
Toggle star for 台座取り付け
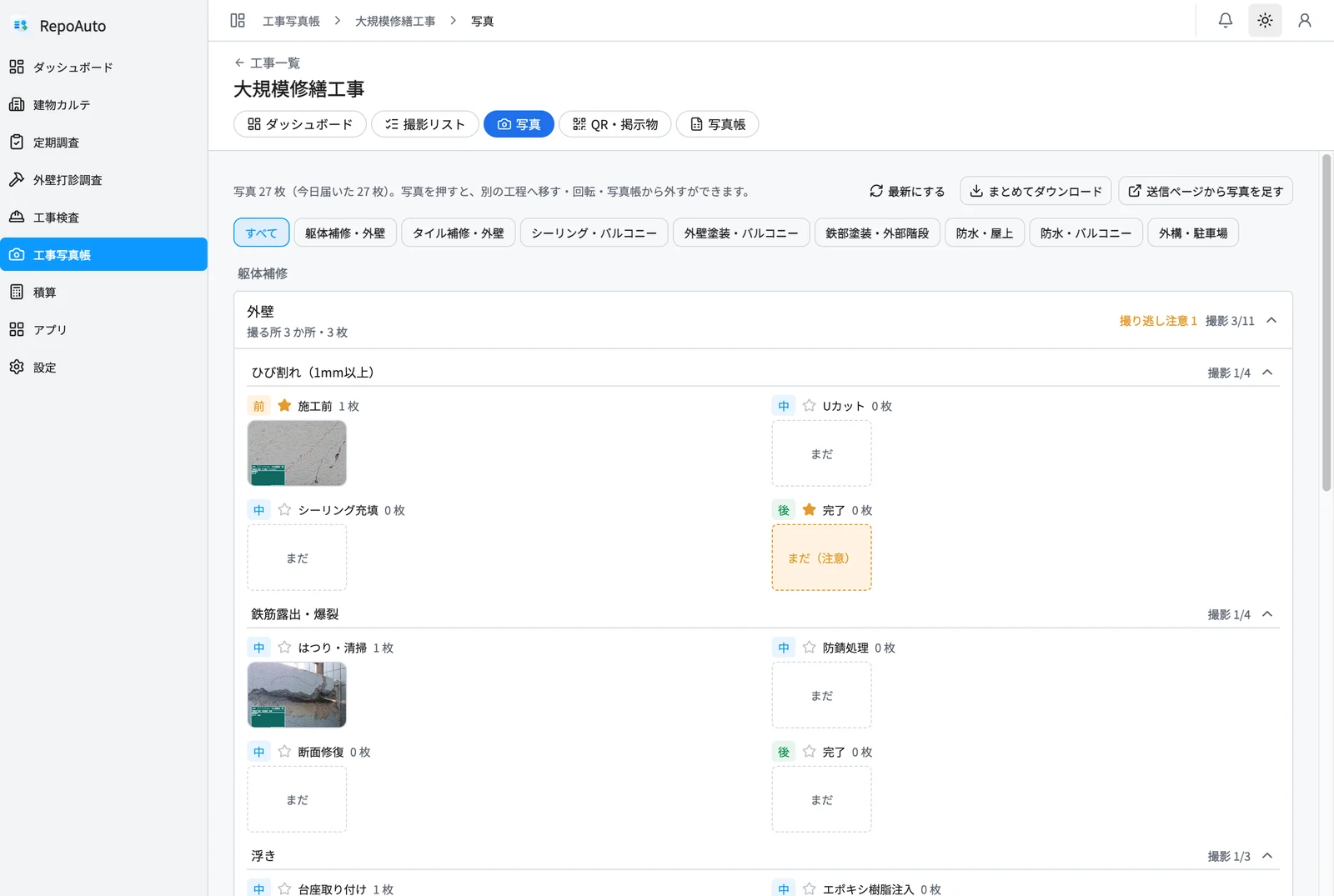[x=284, y=888]
